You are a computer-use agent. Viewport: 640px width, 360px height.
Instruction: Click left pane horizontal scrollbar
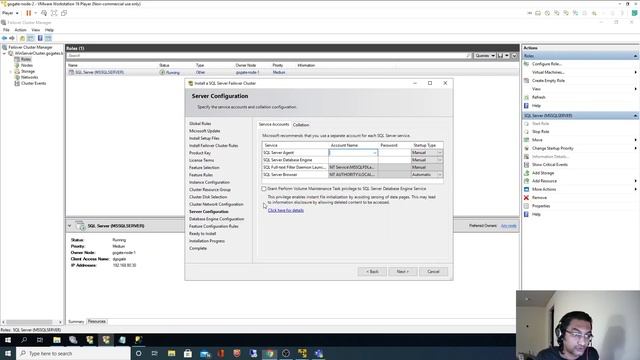coord(29,322)
